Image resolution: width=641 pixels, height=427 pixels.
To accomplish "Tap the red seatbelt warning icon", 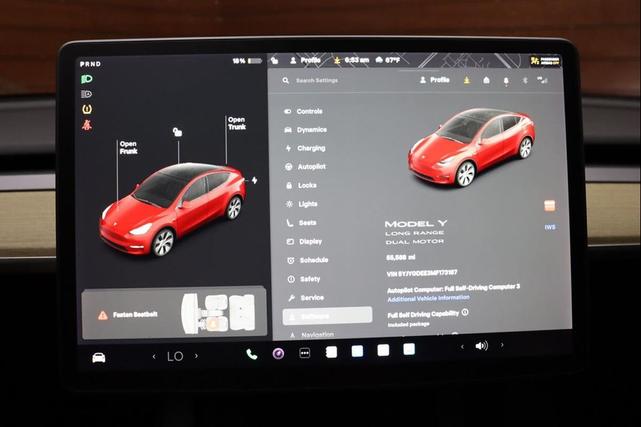I will tap(87, 125).
